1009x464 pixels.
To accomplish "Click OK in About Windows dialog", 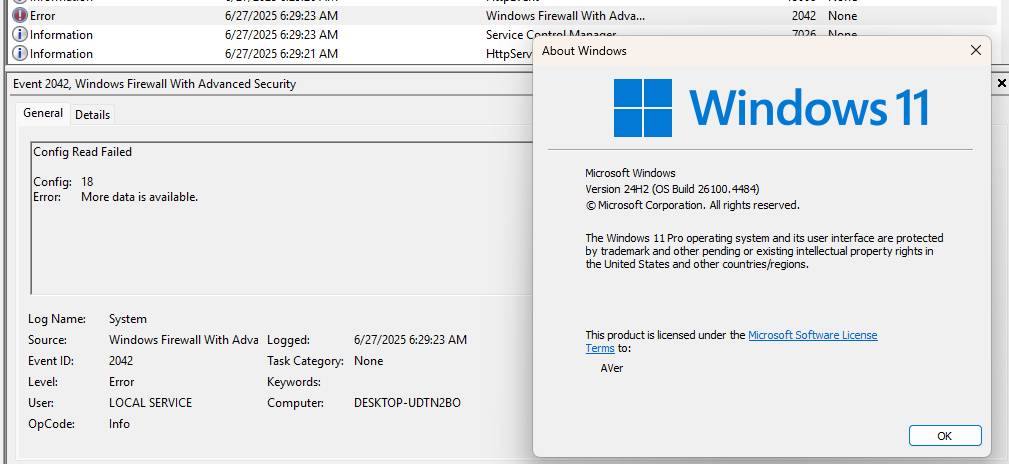I will (945, 436).
